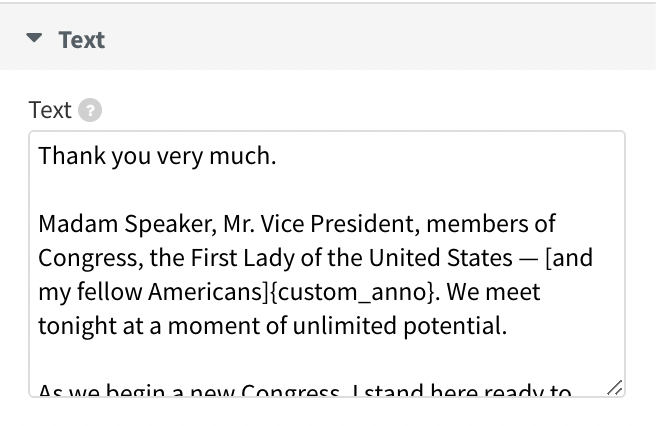Image resolution: width=656 pixels, height=426 pixels.
Task: Click the Text field label above textarea
Action: 50,110
